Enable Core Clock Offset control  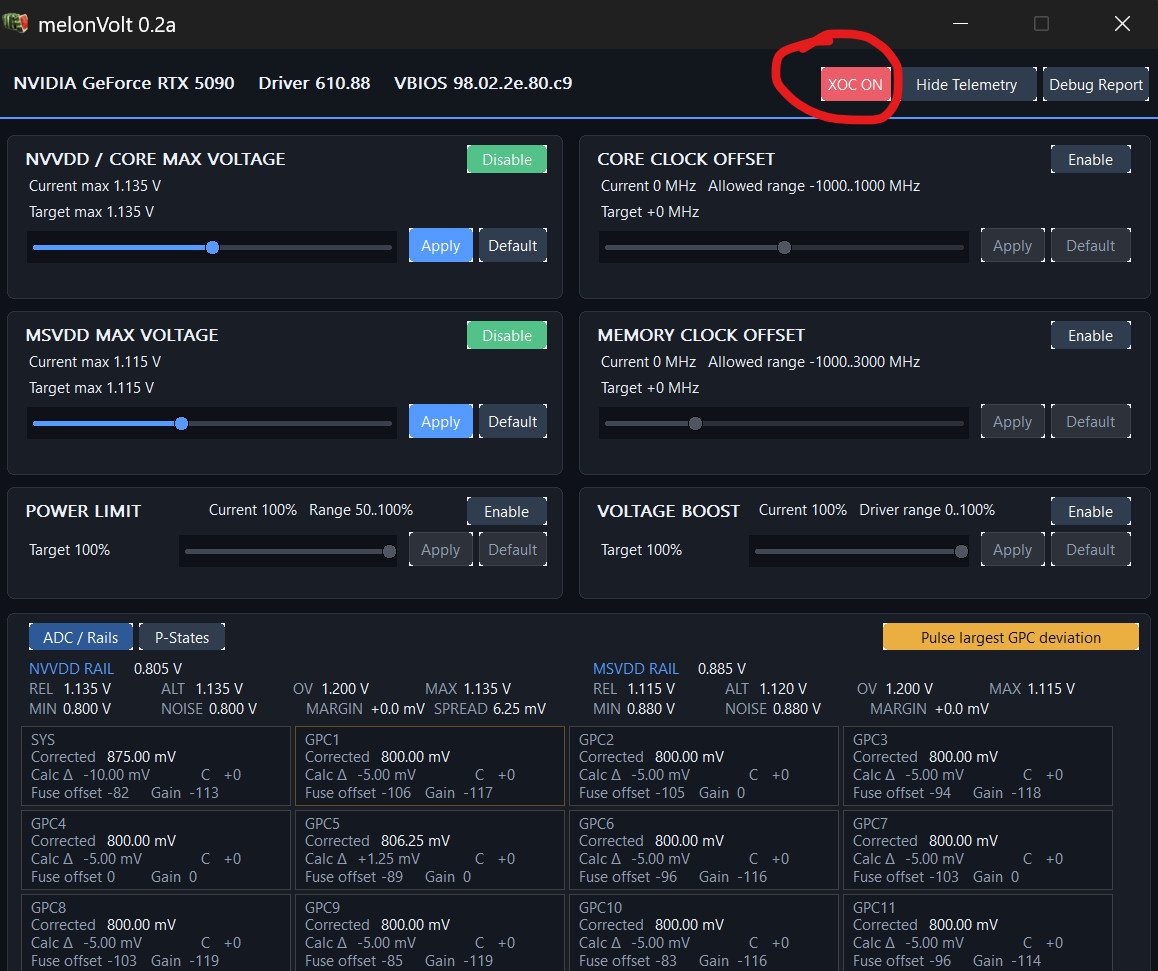tap(1090, 159)
